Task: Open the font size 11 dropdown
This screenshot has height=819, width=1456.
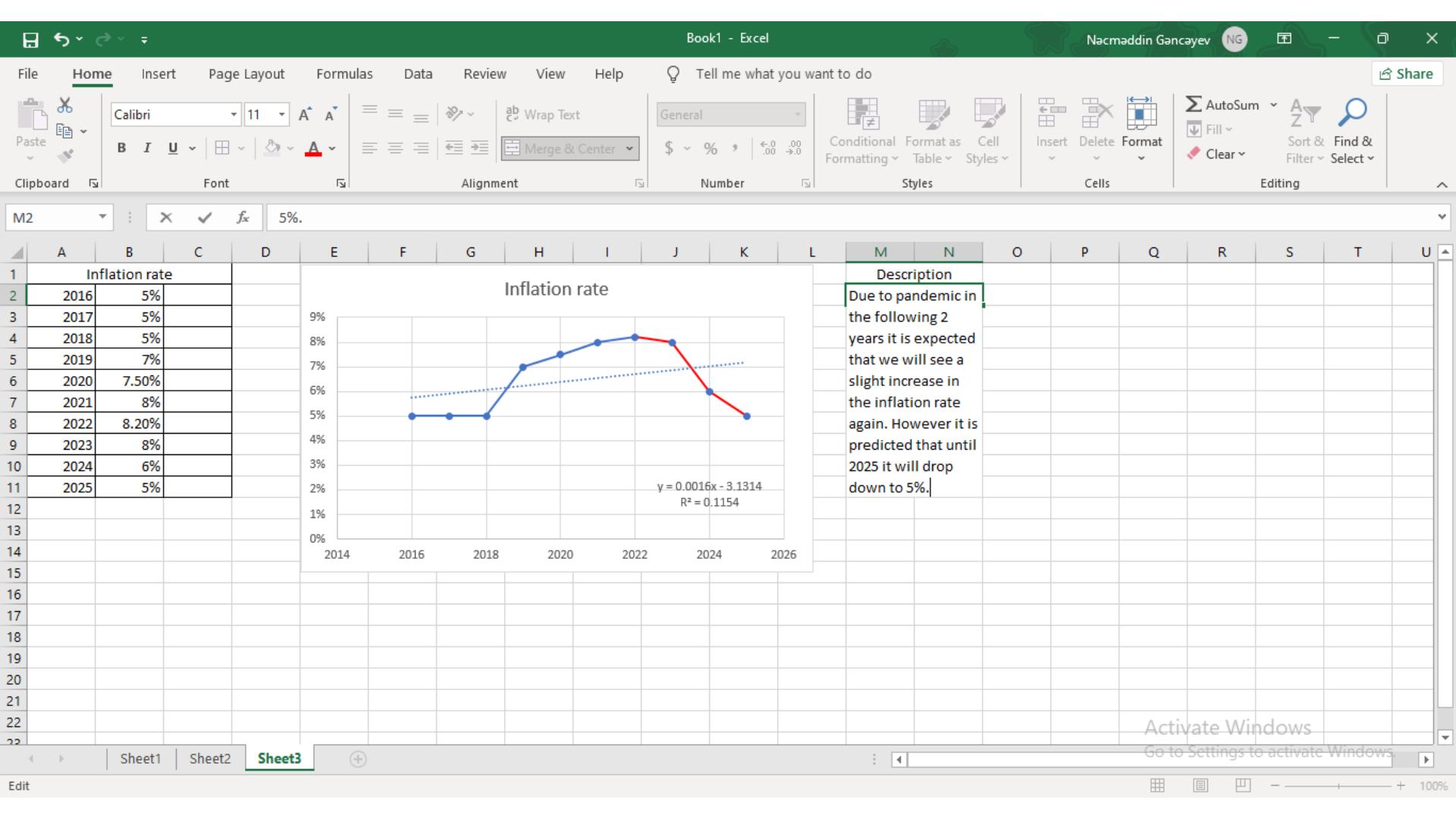Action: (282, 115)
